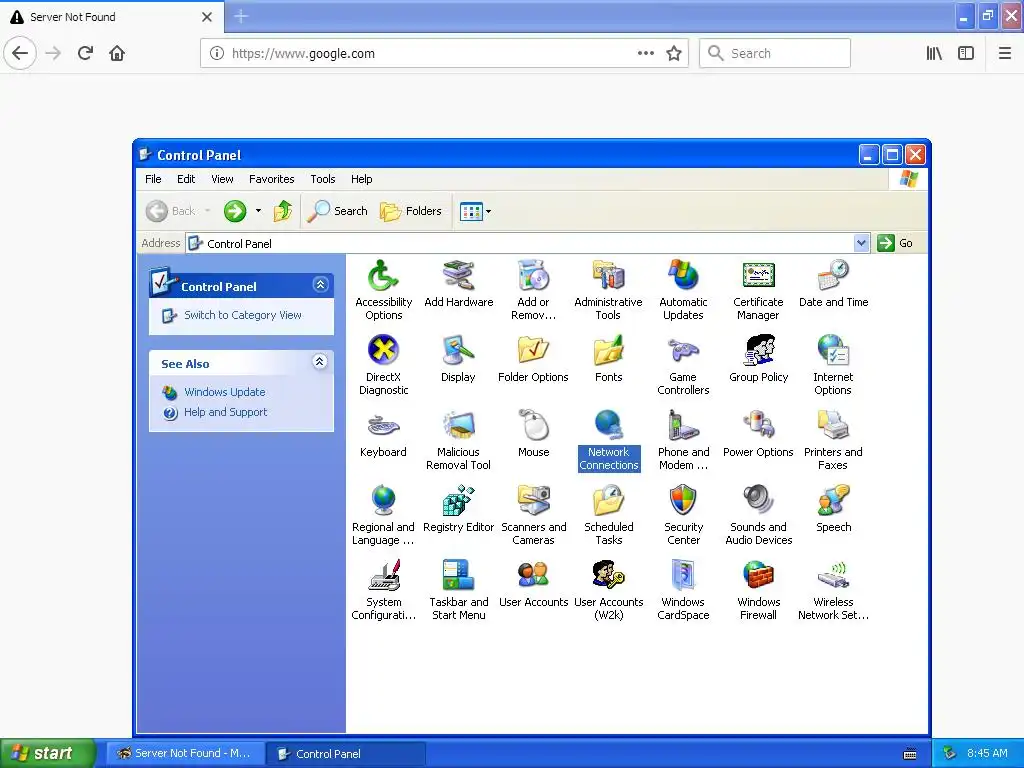The height and width of the screenshot is (768, 1024).
Task: Open Printers and Faxes icon
Action: 833,440
